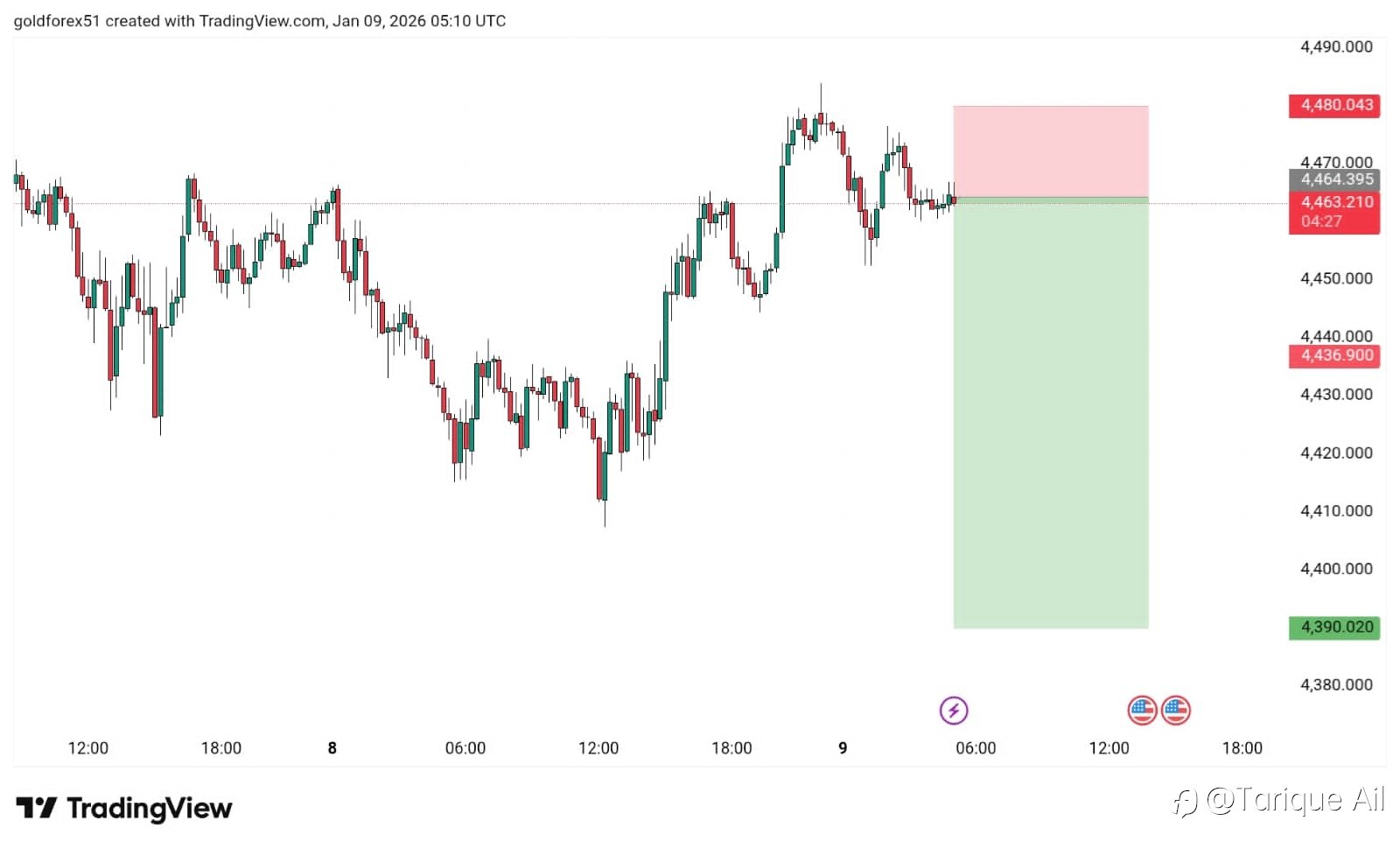
Task: Click the TradingView logo at bottom left
Action: pos(124,808)
